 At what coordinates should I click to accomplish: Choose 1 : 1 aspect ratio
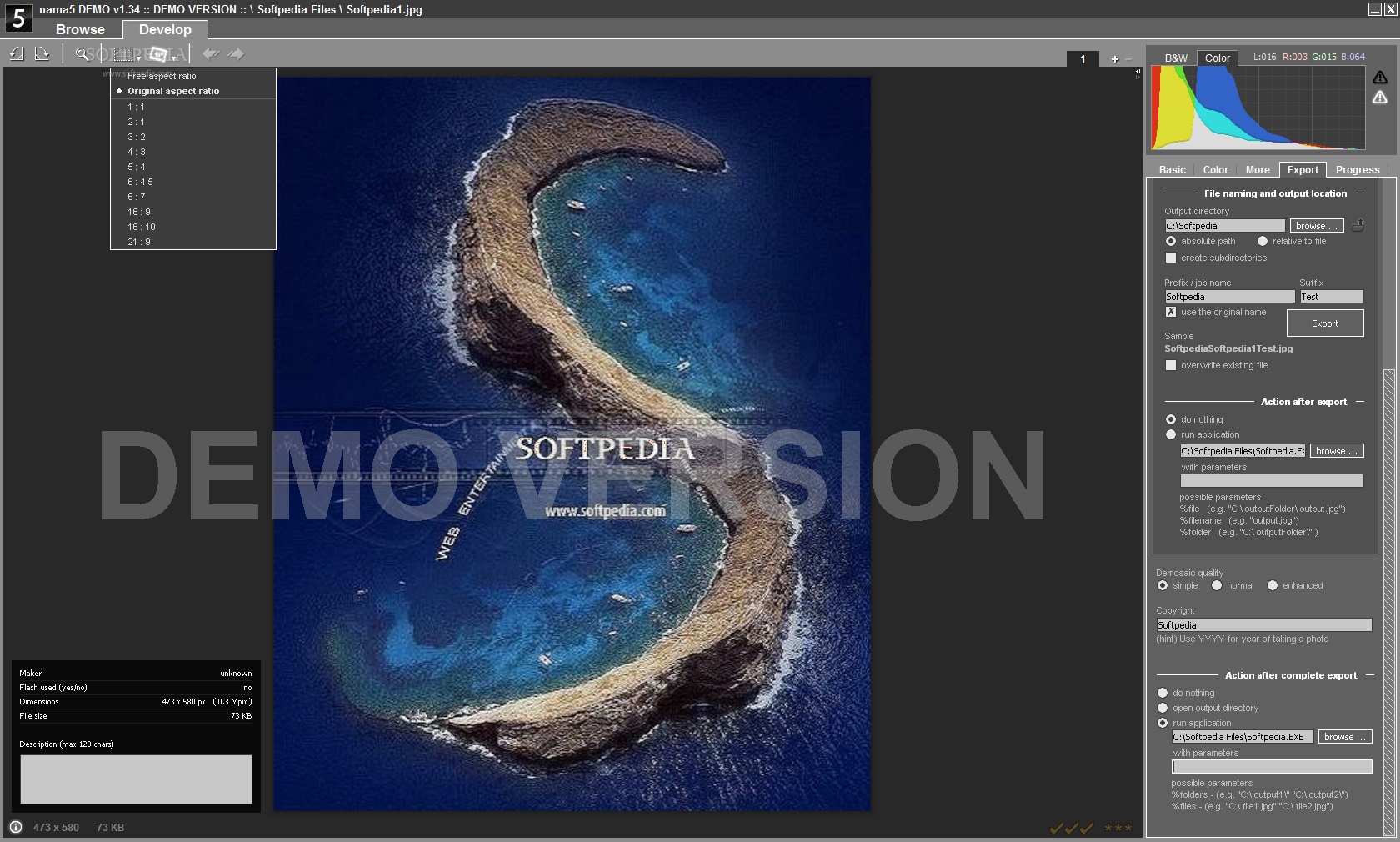pos(193,107)
